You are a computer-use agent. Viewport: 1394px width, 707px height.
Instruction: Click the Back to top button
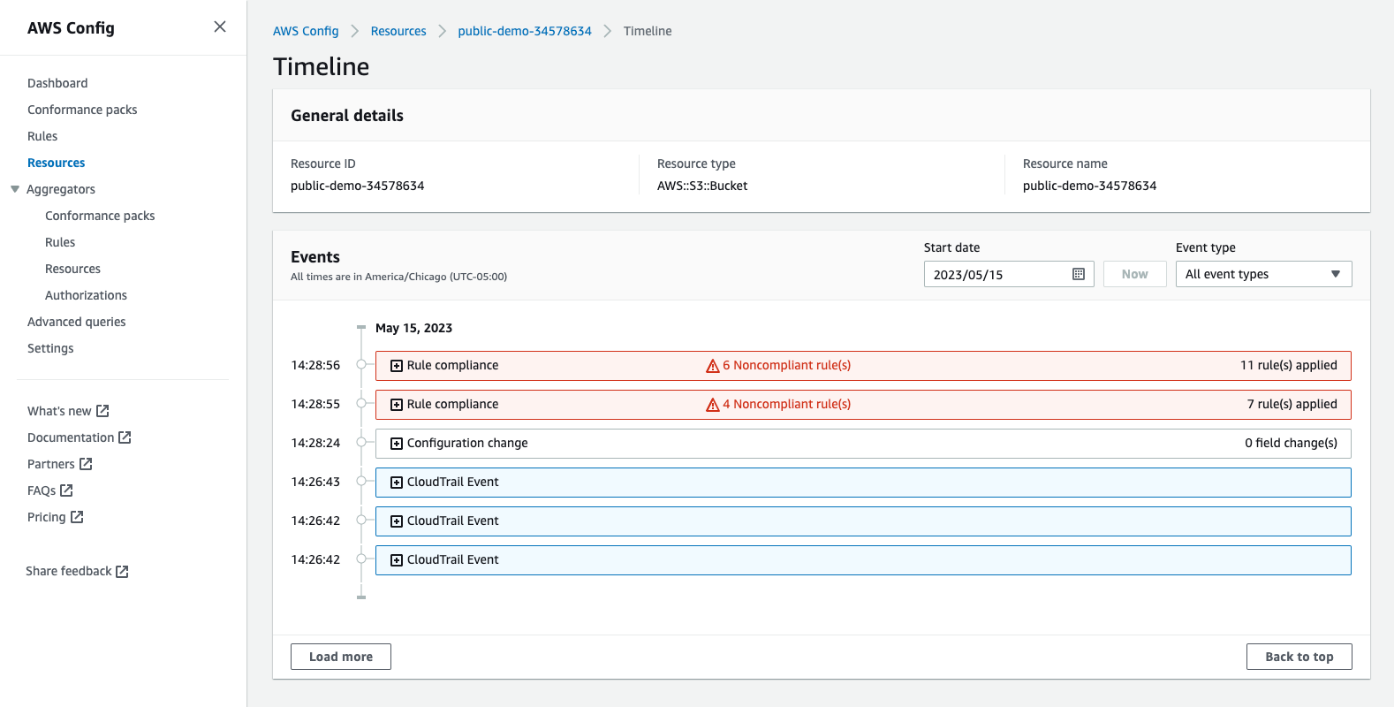click(x=1298, y=656)
